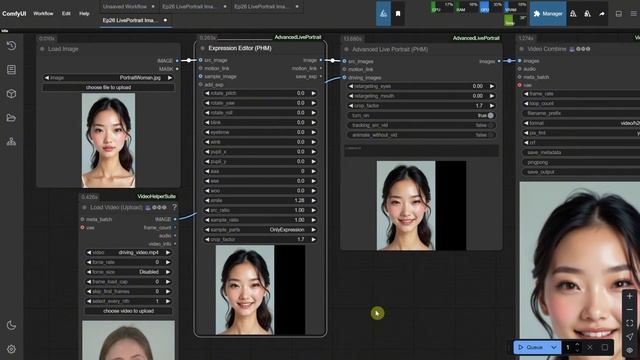Run workflow with the Queue button
Image resolution: width=640 pixels, height=360 pixels.
click(531, 347)
